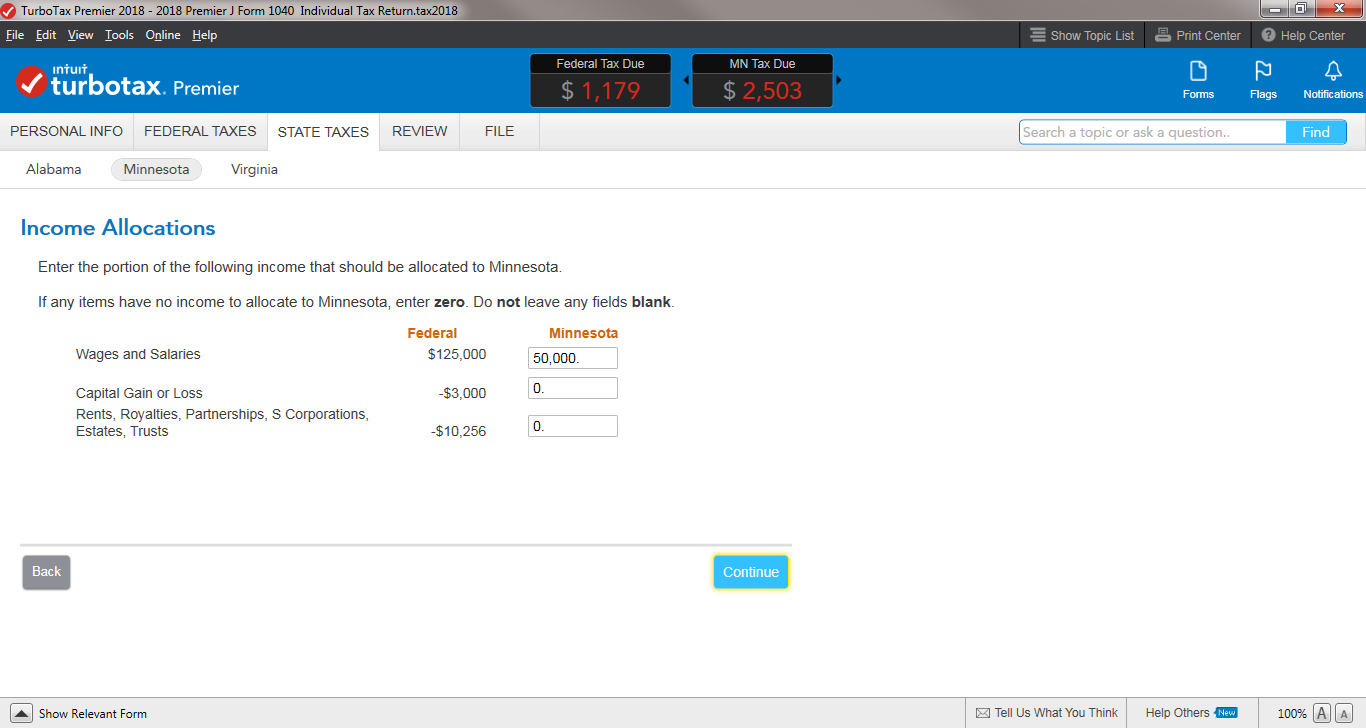
Task: Open the Print Center
Action: coord(1198,35)
